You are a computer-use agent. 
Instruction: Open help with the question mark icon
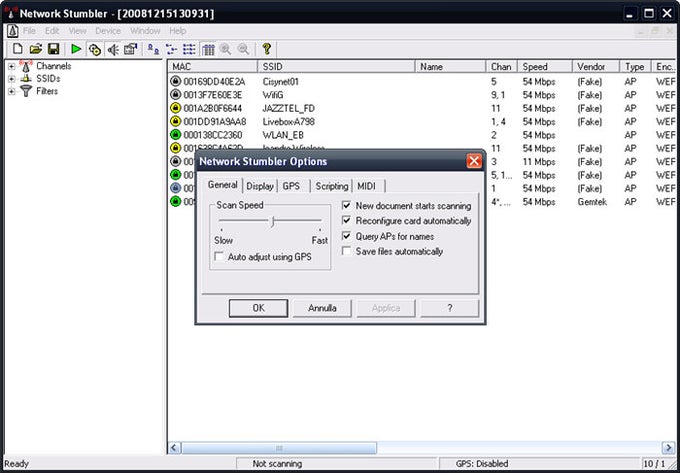tap(267, 49)
